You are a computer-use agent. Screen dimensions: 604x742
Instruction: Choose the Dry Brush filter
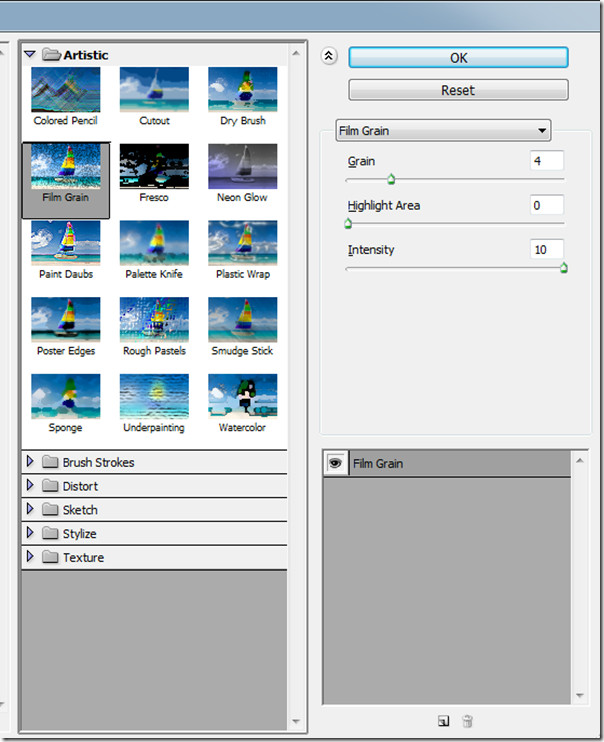(242, 90)
